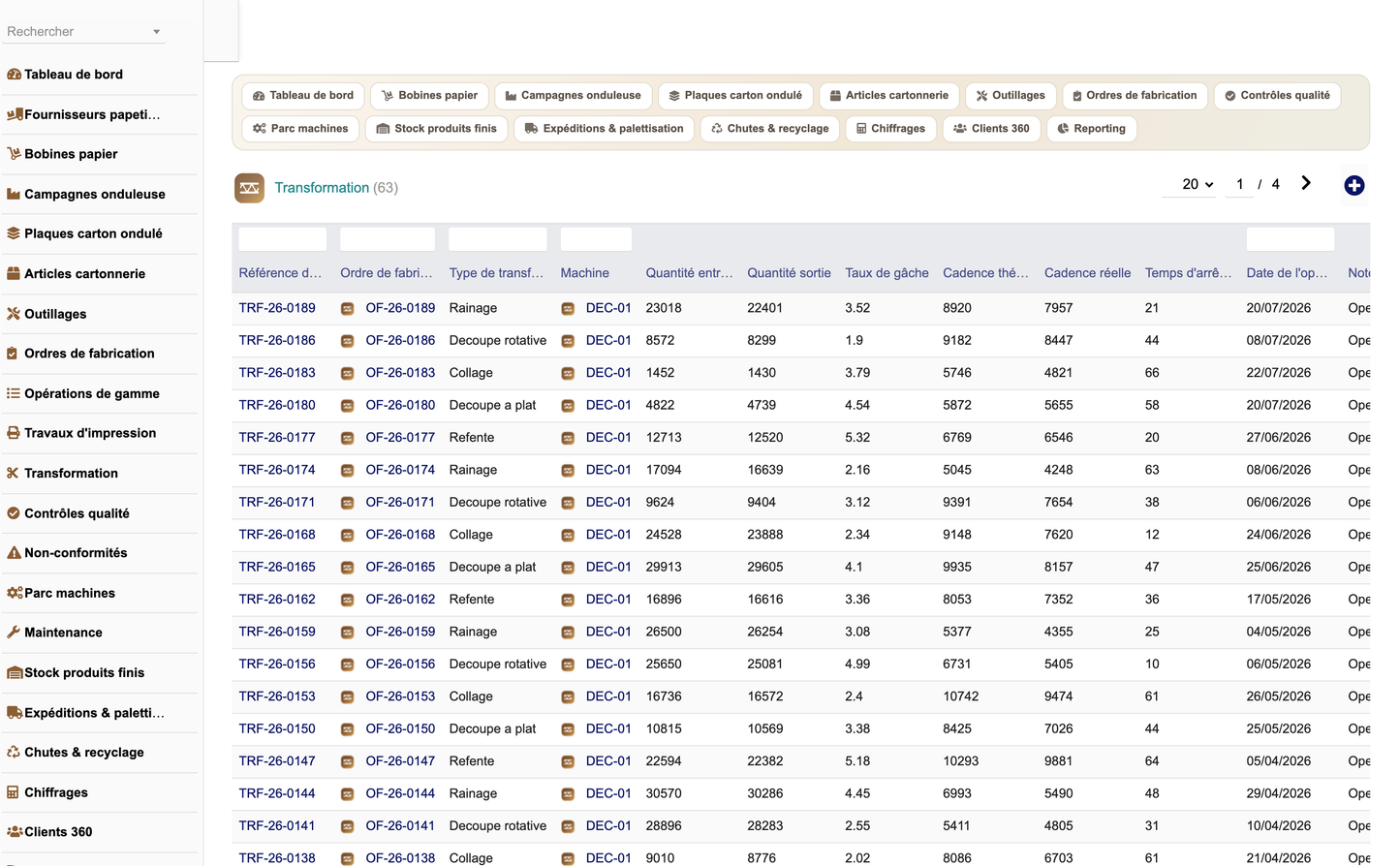Click Travaux d'impression printer icon
The height and width of the screenshot is (866, 1400).
point(14,433)
